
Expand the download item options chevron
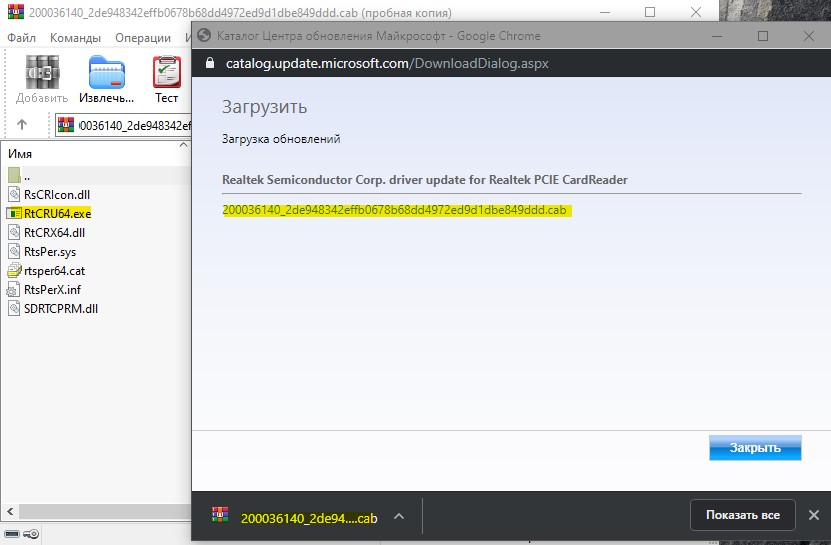[x=399, y=516]
